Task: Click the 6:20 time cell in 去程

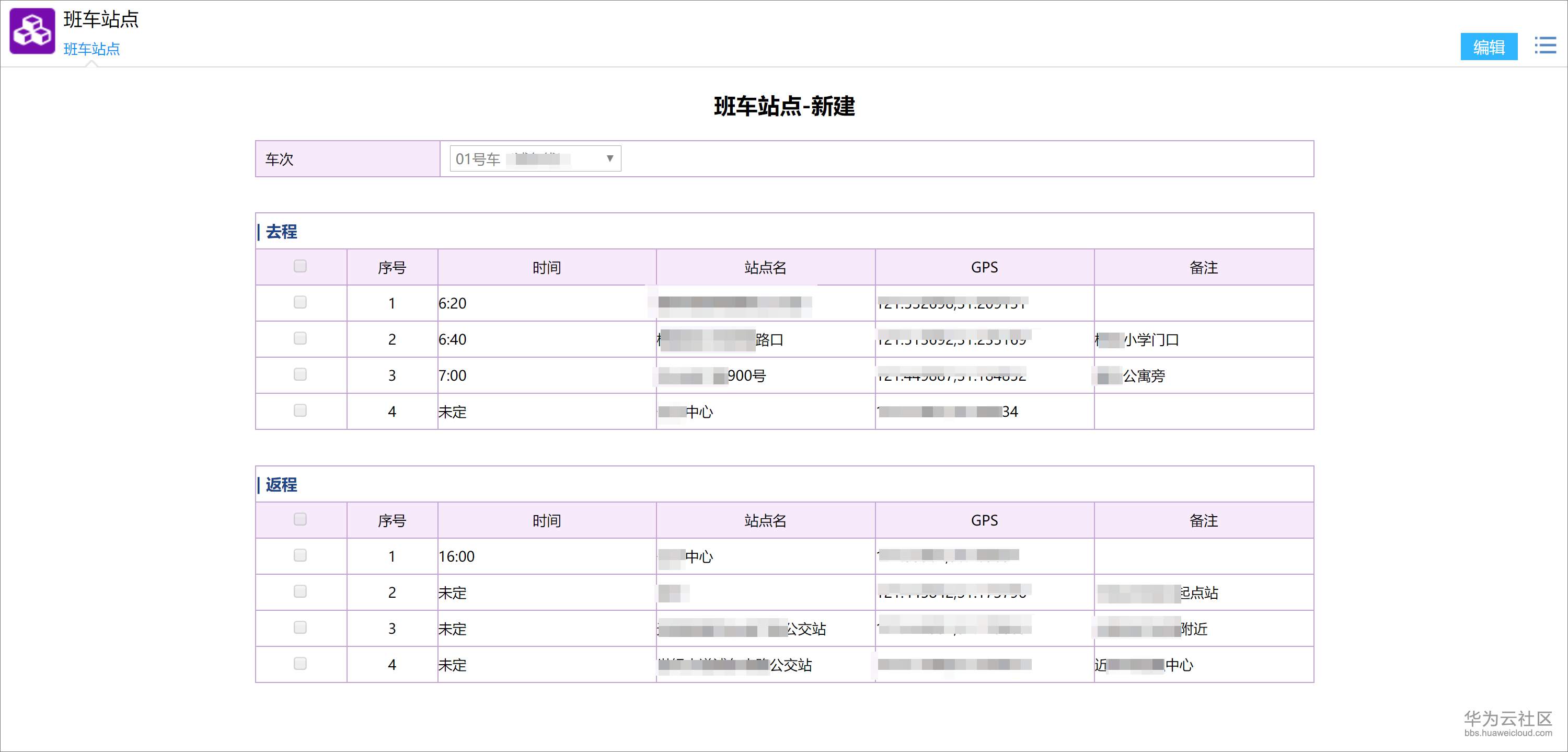Action: [x=453, y=303]
